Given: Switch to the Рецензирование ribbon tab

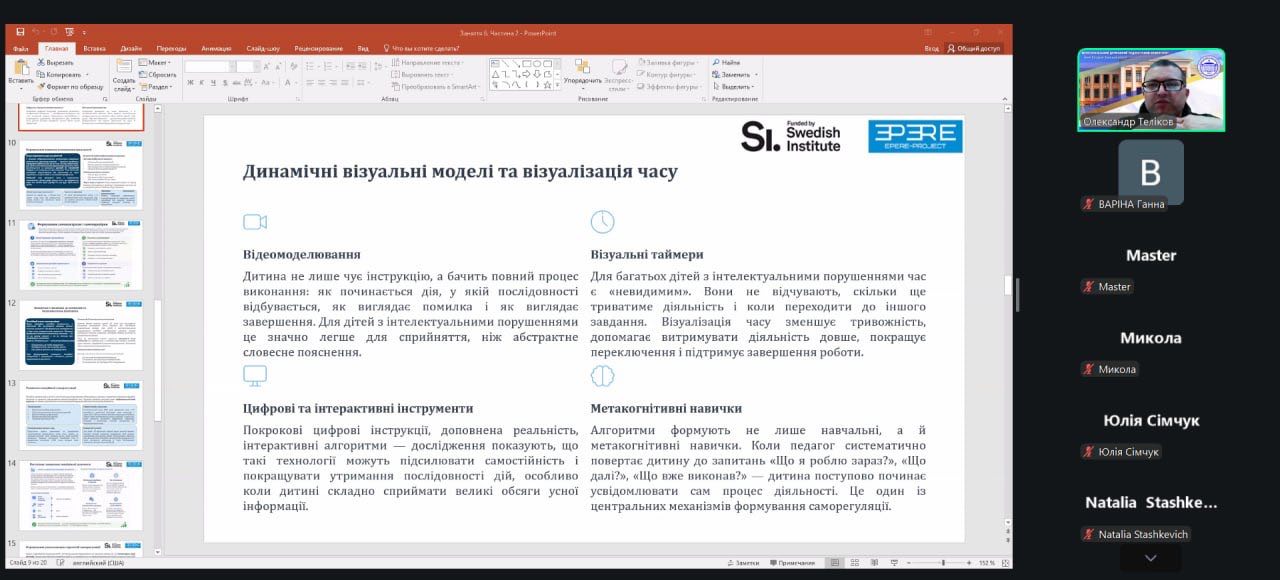Looking at the screenshot, I should click(x=318, y=48).
